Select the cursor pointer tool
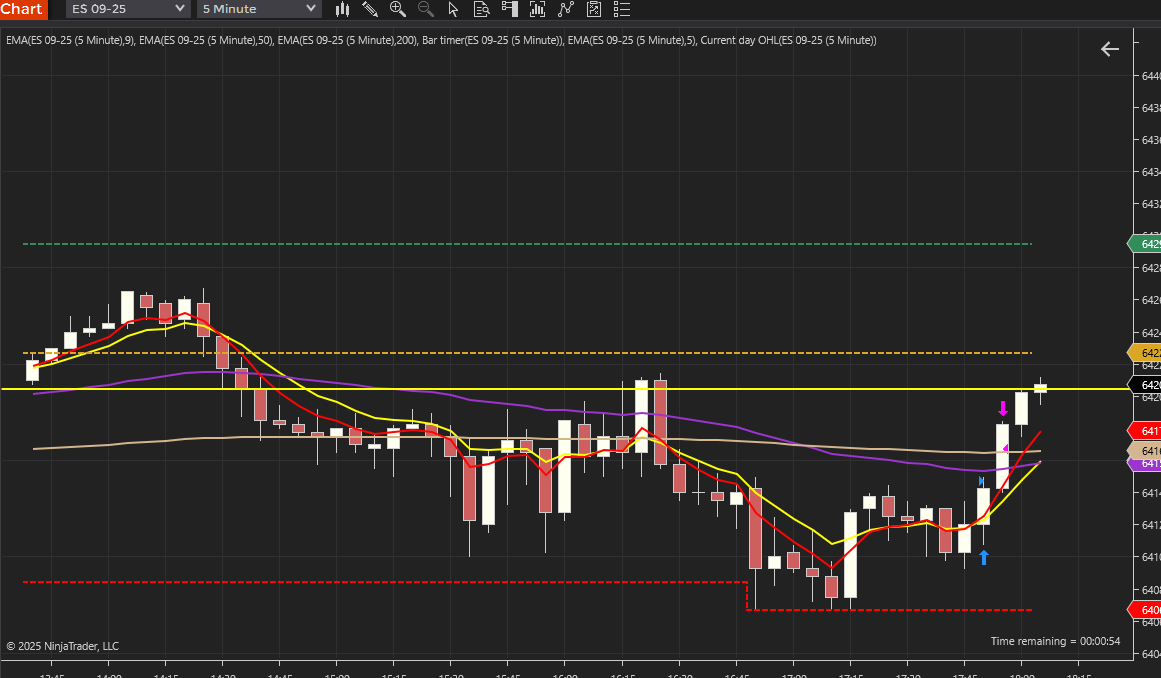This screenshot has width=1161, height=678. click(453, 9)
